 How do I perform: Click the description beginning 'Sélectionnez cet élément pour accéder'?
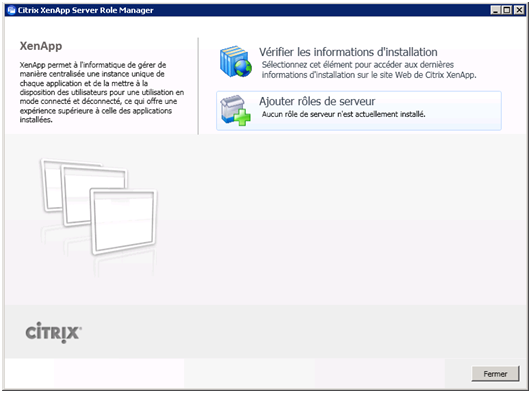tap(369, 70)
